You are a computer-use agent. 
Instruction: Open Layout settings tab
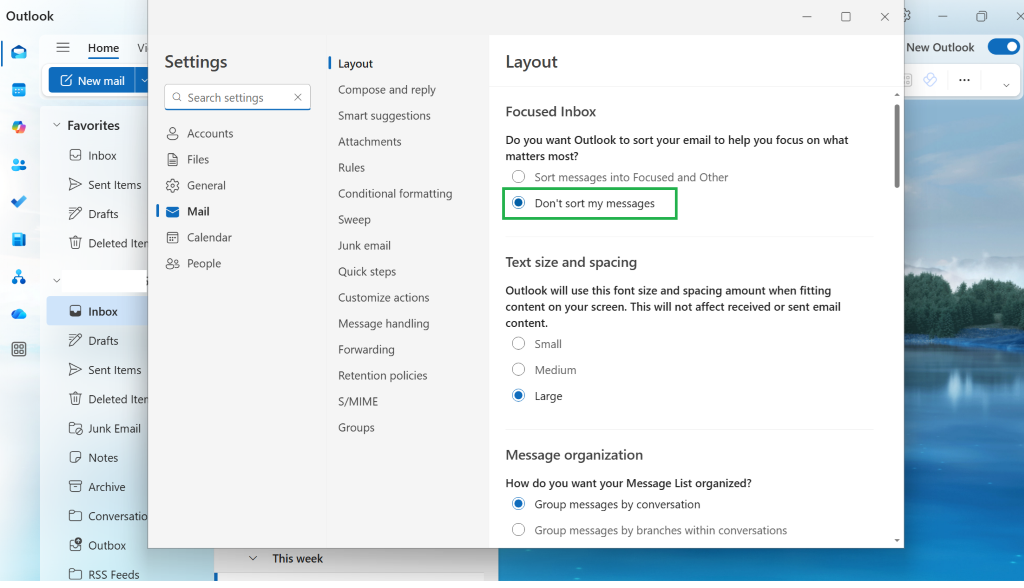click(355, 63)
